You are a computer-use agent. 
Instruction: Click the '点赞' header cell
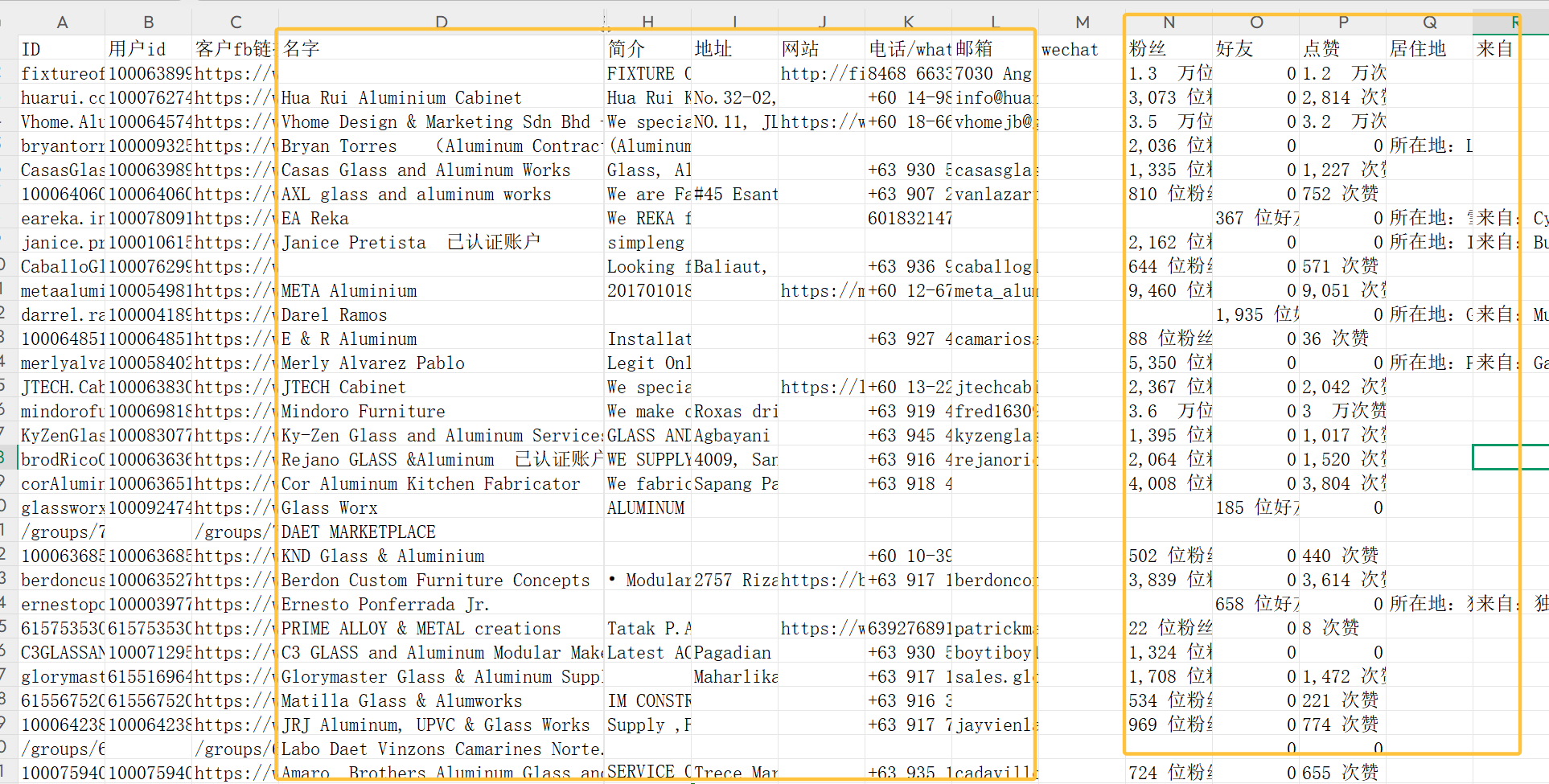1343,48
